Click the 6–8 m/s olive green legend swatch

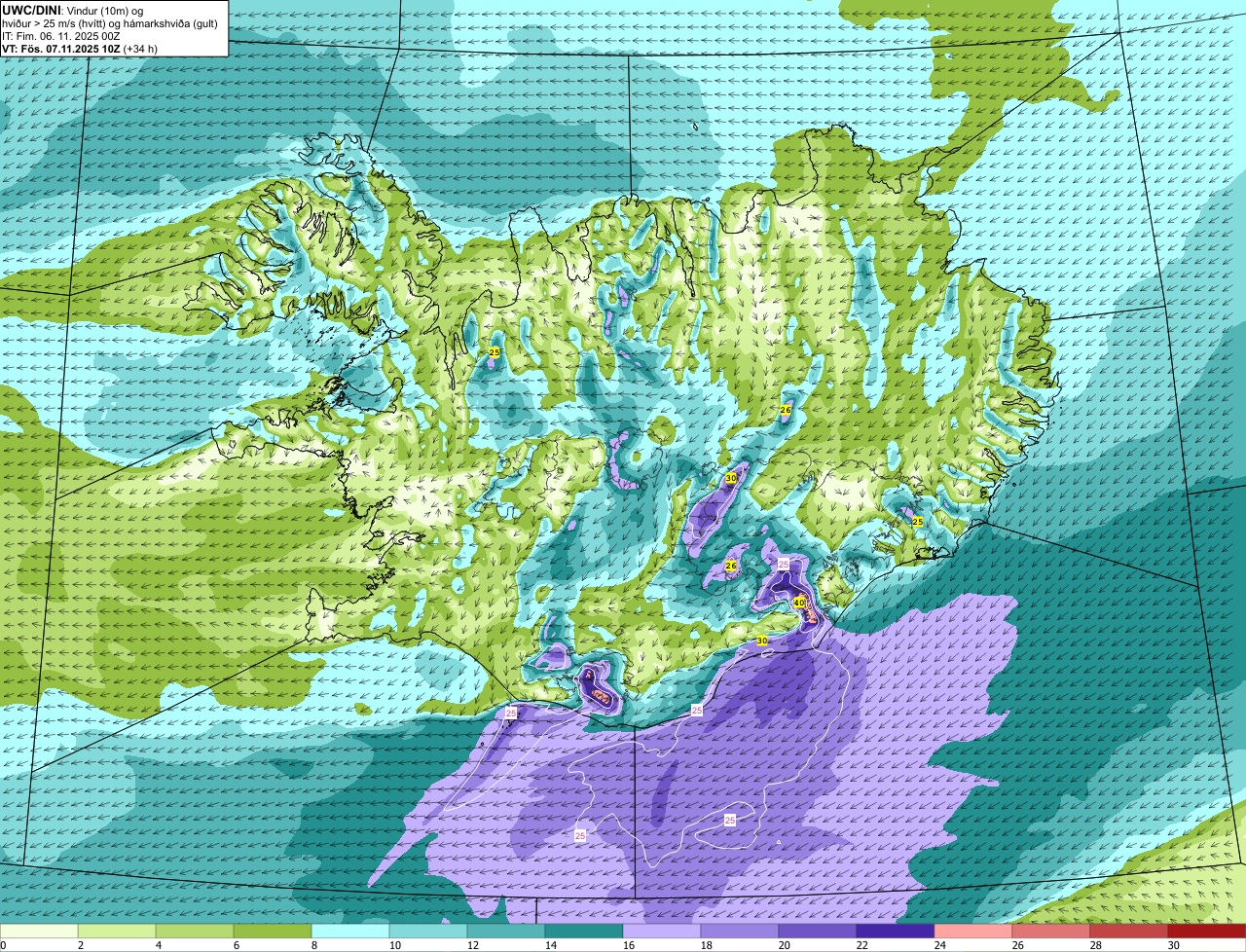coord(273,931)
